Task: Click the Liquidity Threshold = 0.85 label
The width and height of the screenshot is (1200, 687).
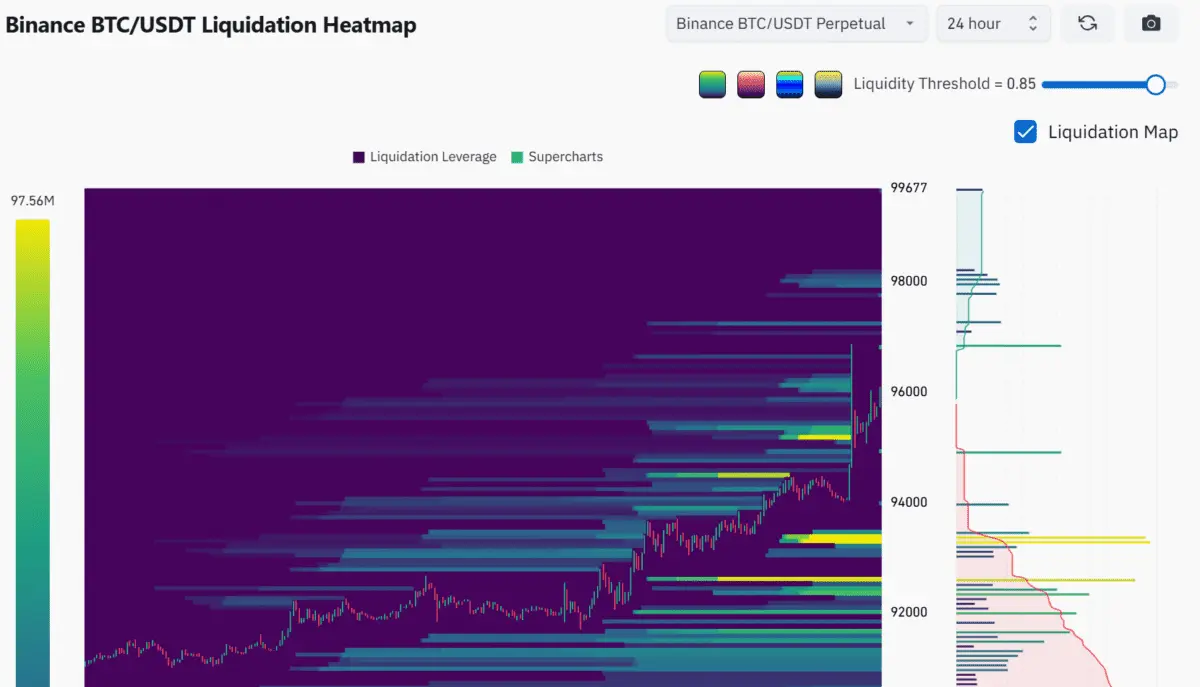Action: [x=945, y=85]
